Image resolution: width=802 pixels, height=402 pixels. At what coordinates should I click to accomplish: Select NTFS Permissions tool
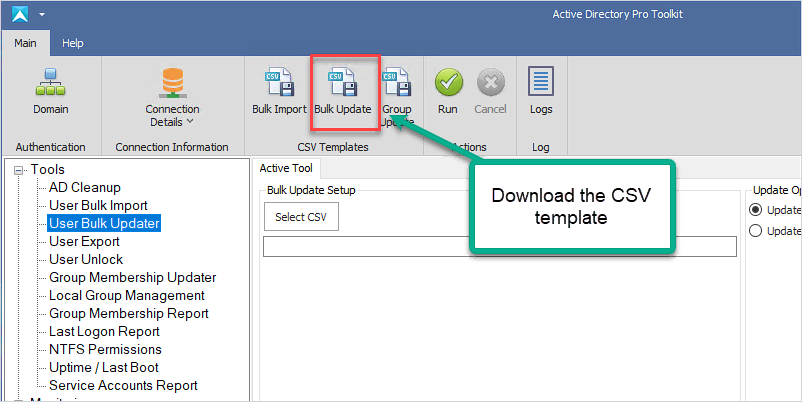tap(105, 349)
